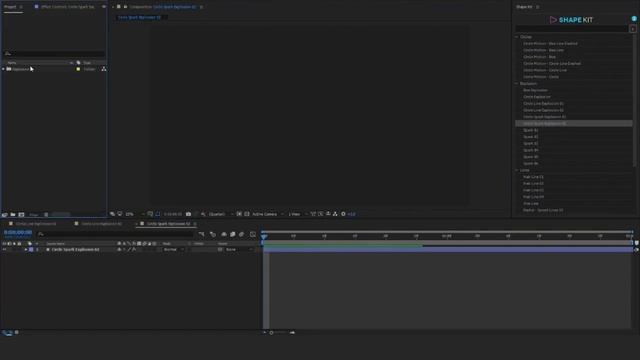Expand the Explosion folder in Project panel
The width and height of the screenshot is (640, 360).
tap(3, 69)
